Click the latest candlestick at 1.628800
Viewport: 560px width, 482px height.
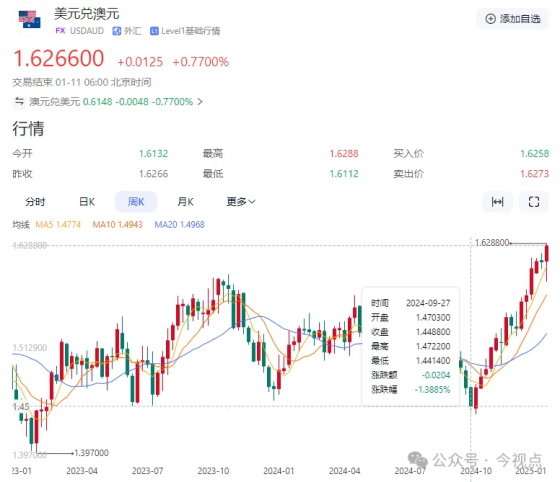[x=546, y=254]
